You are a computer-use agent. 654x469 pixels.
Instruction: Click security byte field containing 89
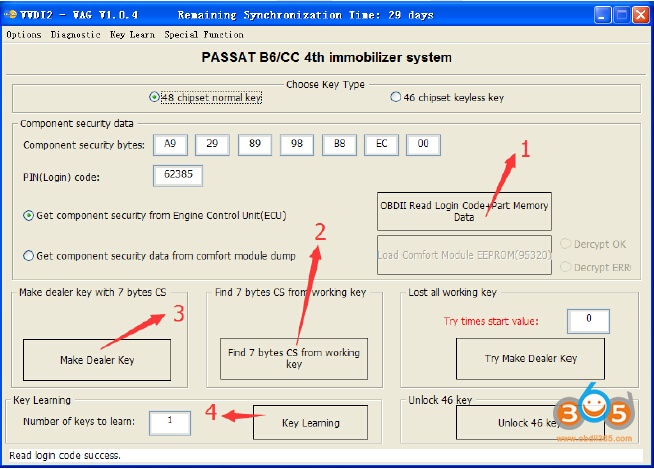click(x=255, y=145)
